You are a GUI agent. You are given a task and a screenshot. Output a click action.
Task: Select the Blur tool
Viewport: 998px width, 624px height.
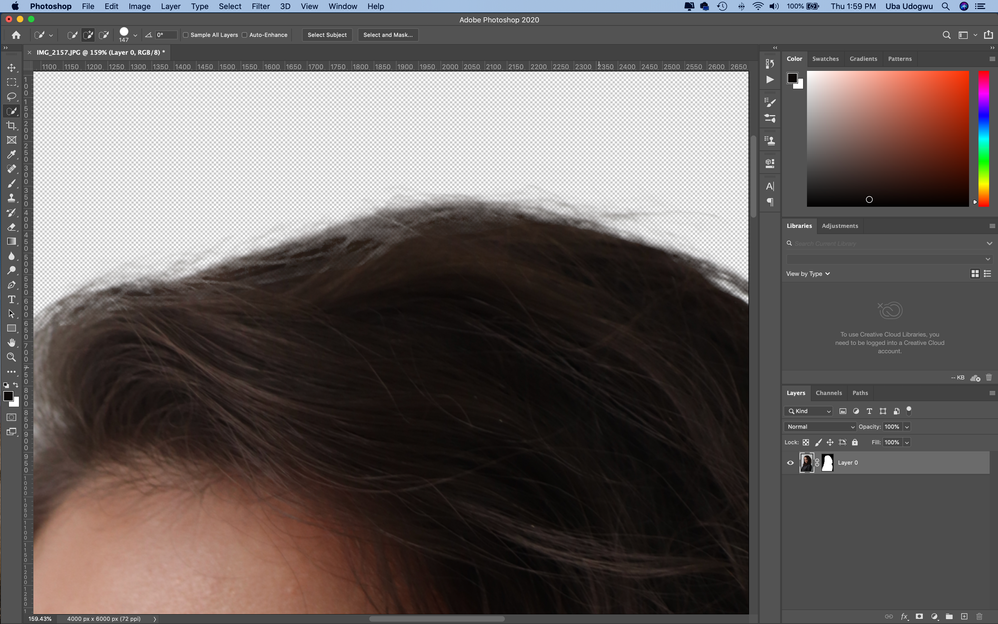(x=11, y=256)
